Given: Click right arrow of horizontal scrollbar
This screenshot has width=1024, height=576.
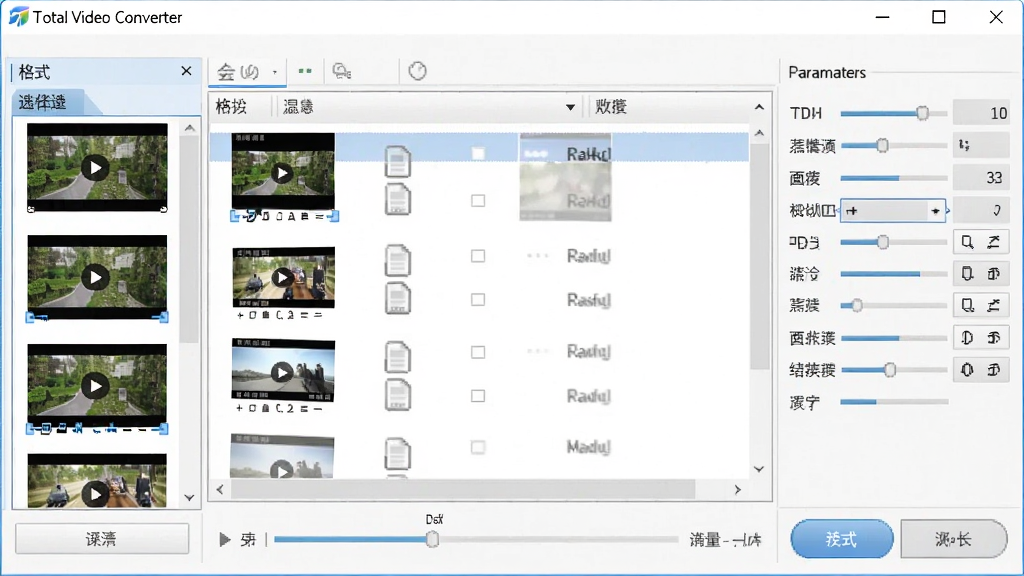Looking at the screenshot, I should coord(737,489).
